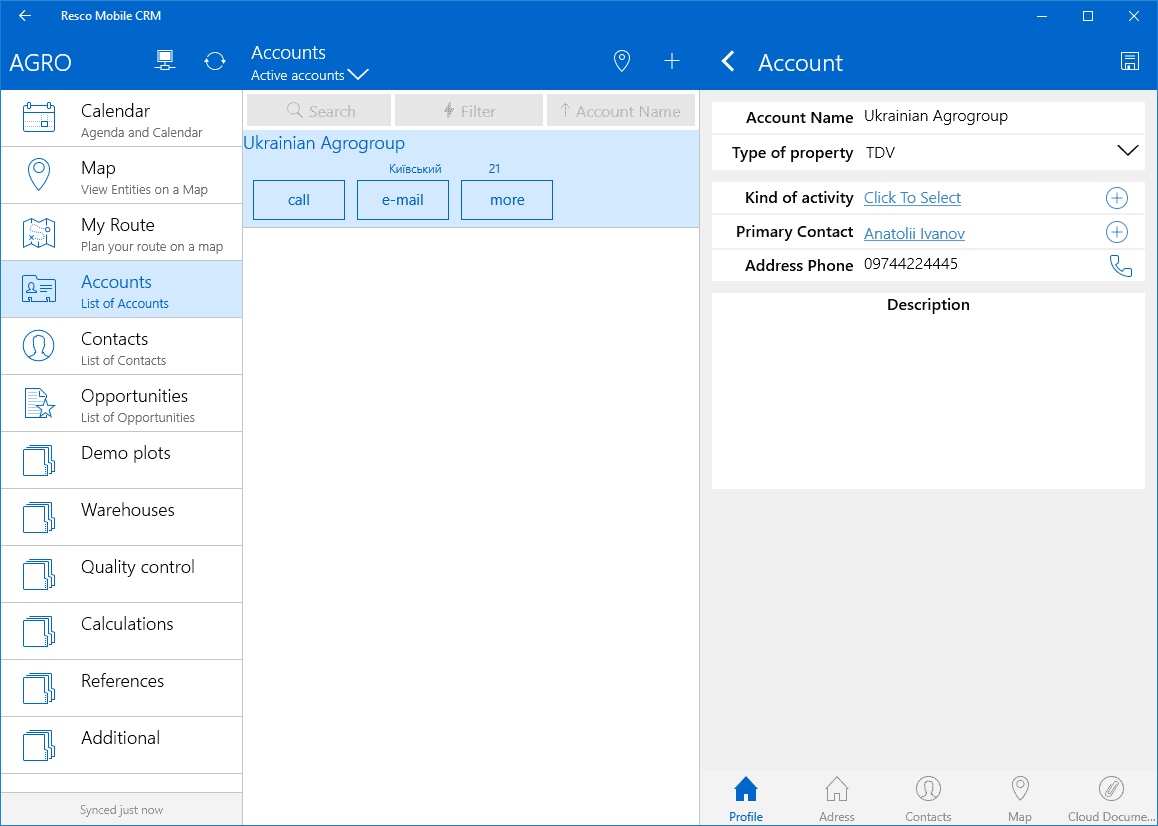
Task: Click the My Route map icon
Action: (39, 232)
